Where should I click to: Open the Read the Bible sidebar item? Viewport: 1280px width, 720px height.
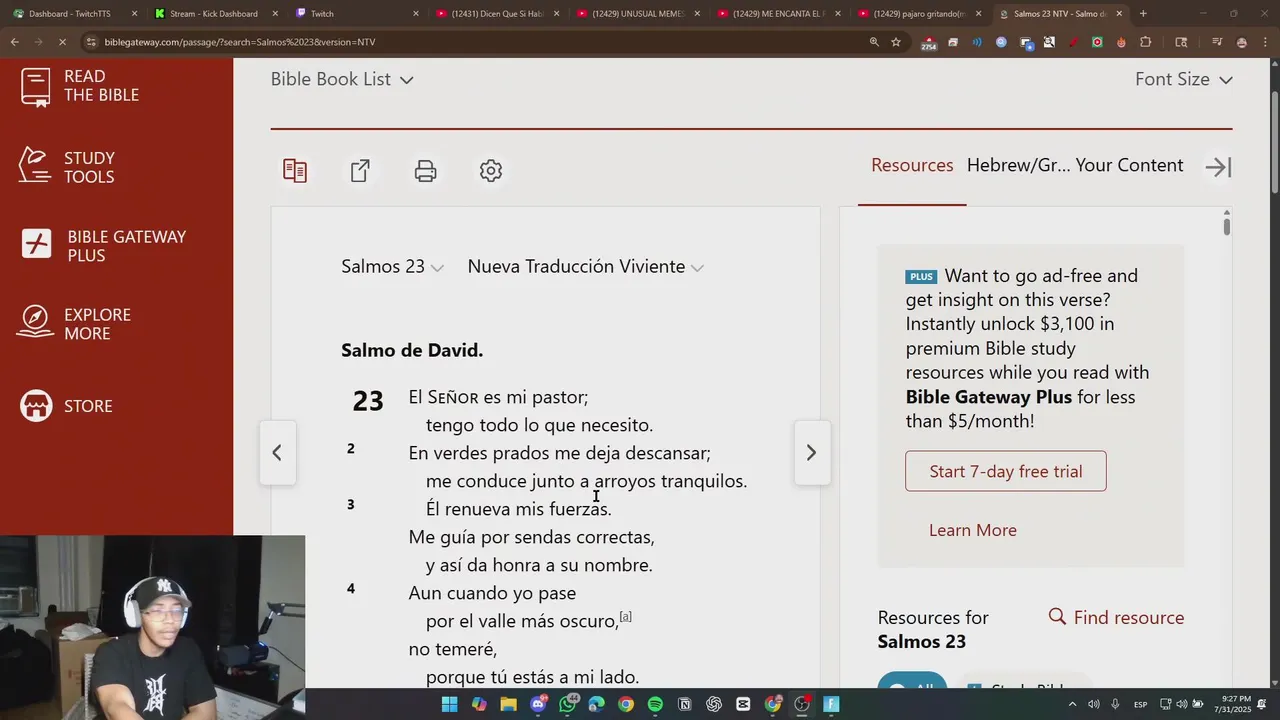pyautogui.click(x=80, y=86)
